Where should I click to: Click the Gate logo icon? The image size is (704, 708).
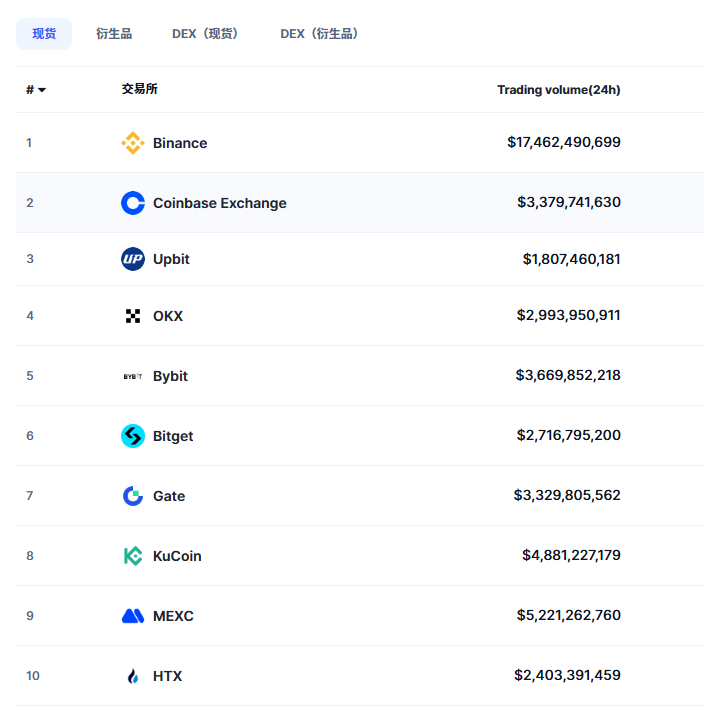[133, 496]
